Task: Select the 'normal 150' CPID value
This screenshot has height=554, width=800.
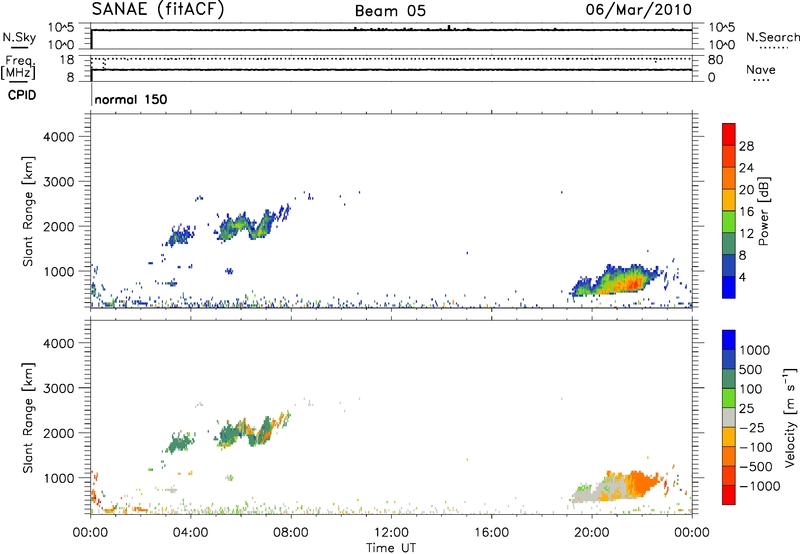Action: pos(131,99)
